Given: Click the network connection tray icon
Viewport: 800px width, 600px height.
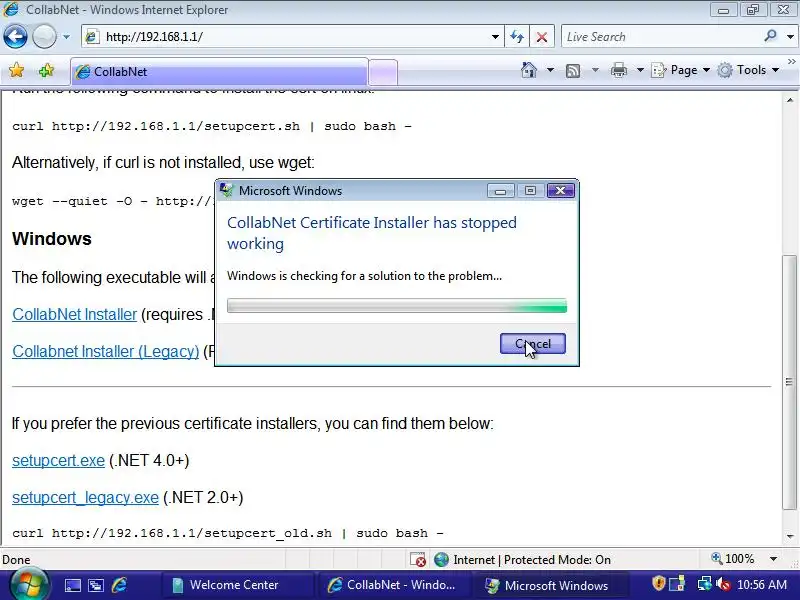Looking at the screenshot, I should click(x=705, y=583).
